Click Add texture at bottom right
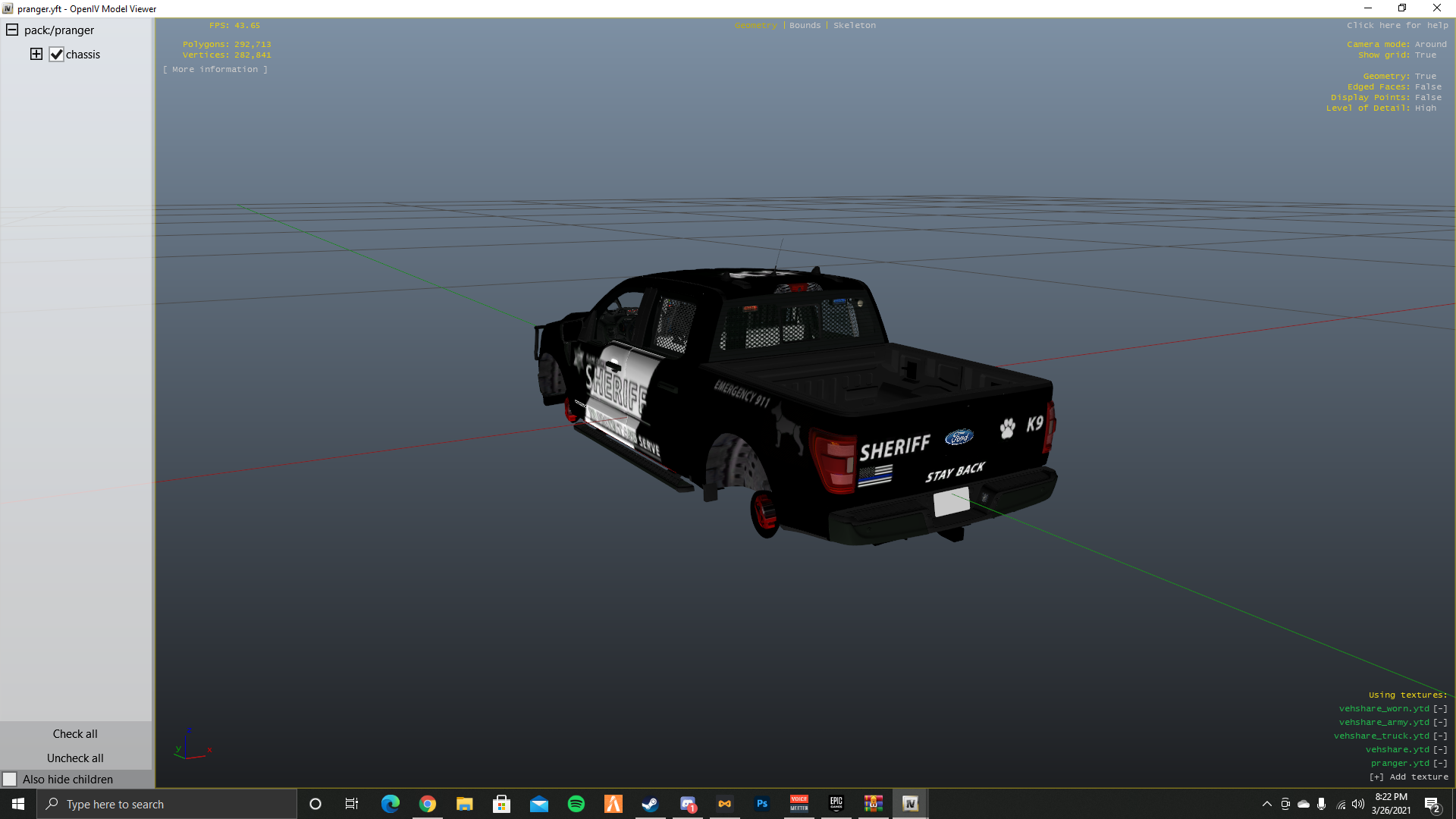Viewport: 1456px width, 819px height. 1408,777
